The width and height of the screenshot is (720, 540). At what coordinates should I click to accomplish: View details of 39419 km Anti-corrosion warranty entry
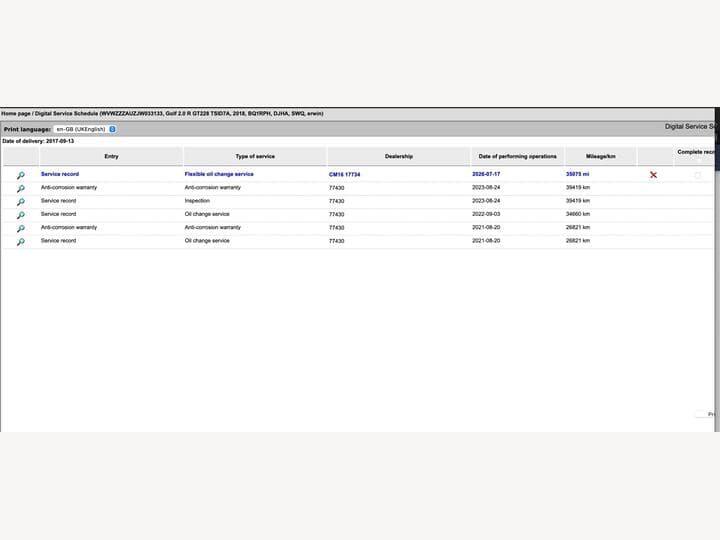pos(21,188)
